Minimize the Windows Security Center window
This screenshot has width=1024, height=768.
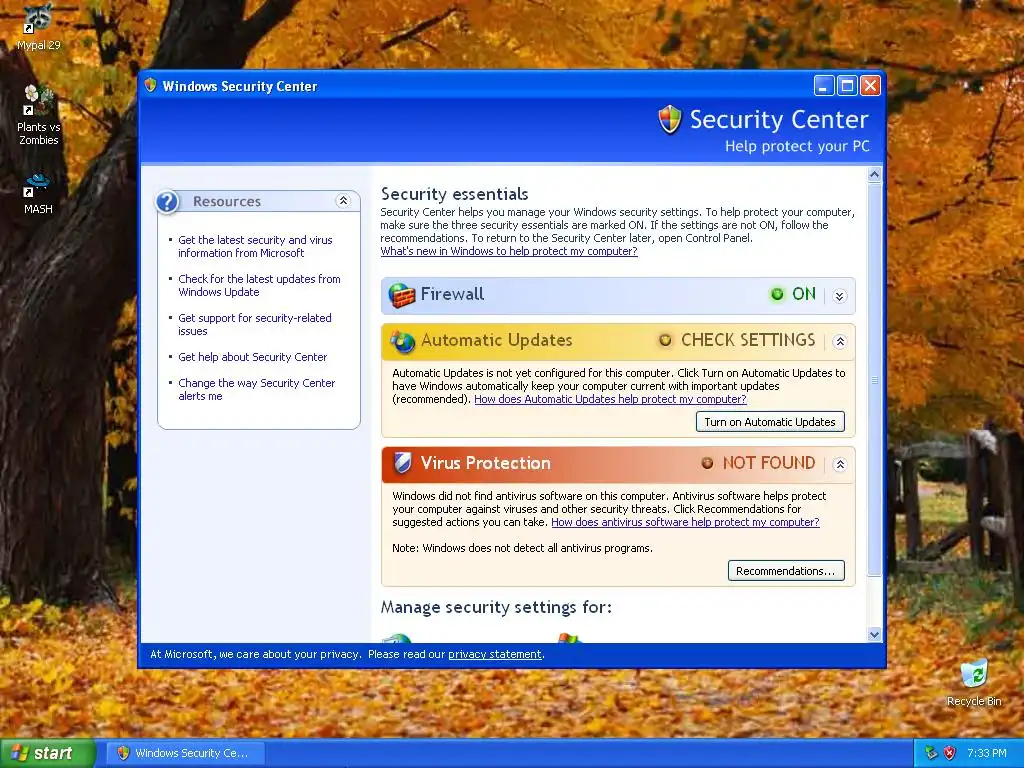pos(824,86)
